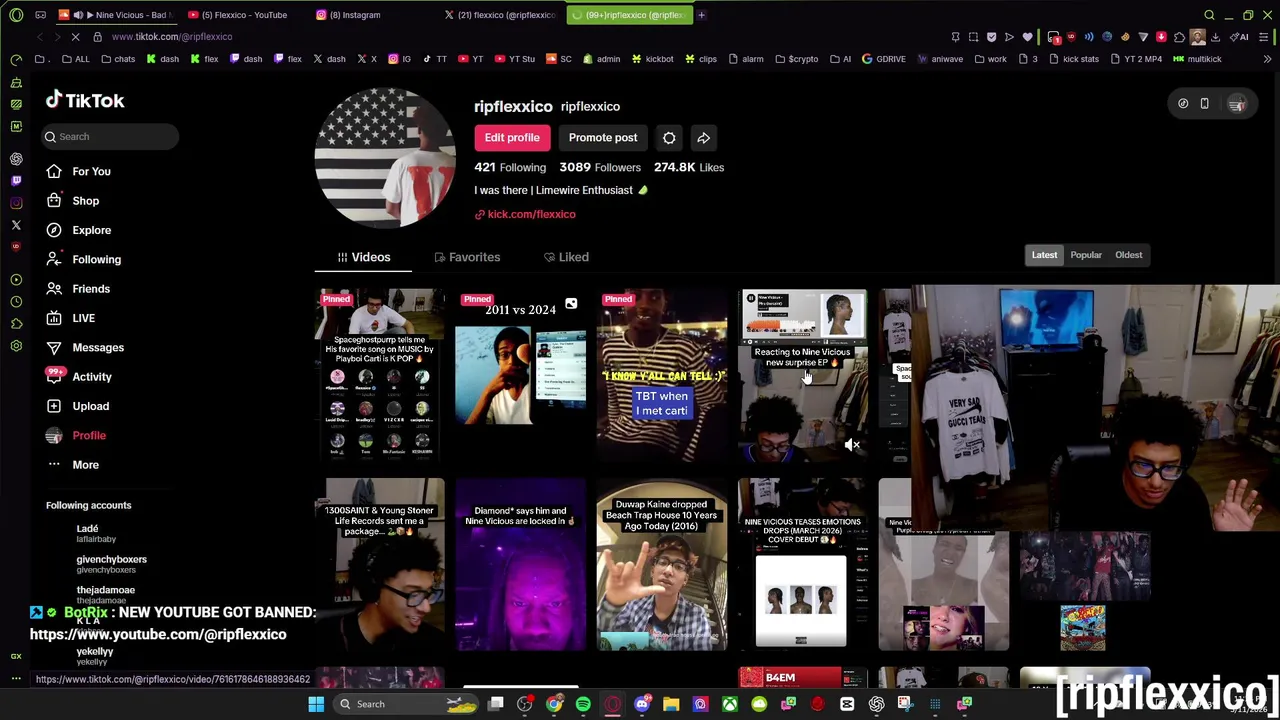The height and width of the screenshot is (720, 1280).
Task: Open Windows Start menu
Action: coord(316,704)
